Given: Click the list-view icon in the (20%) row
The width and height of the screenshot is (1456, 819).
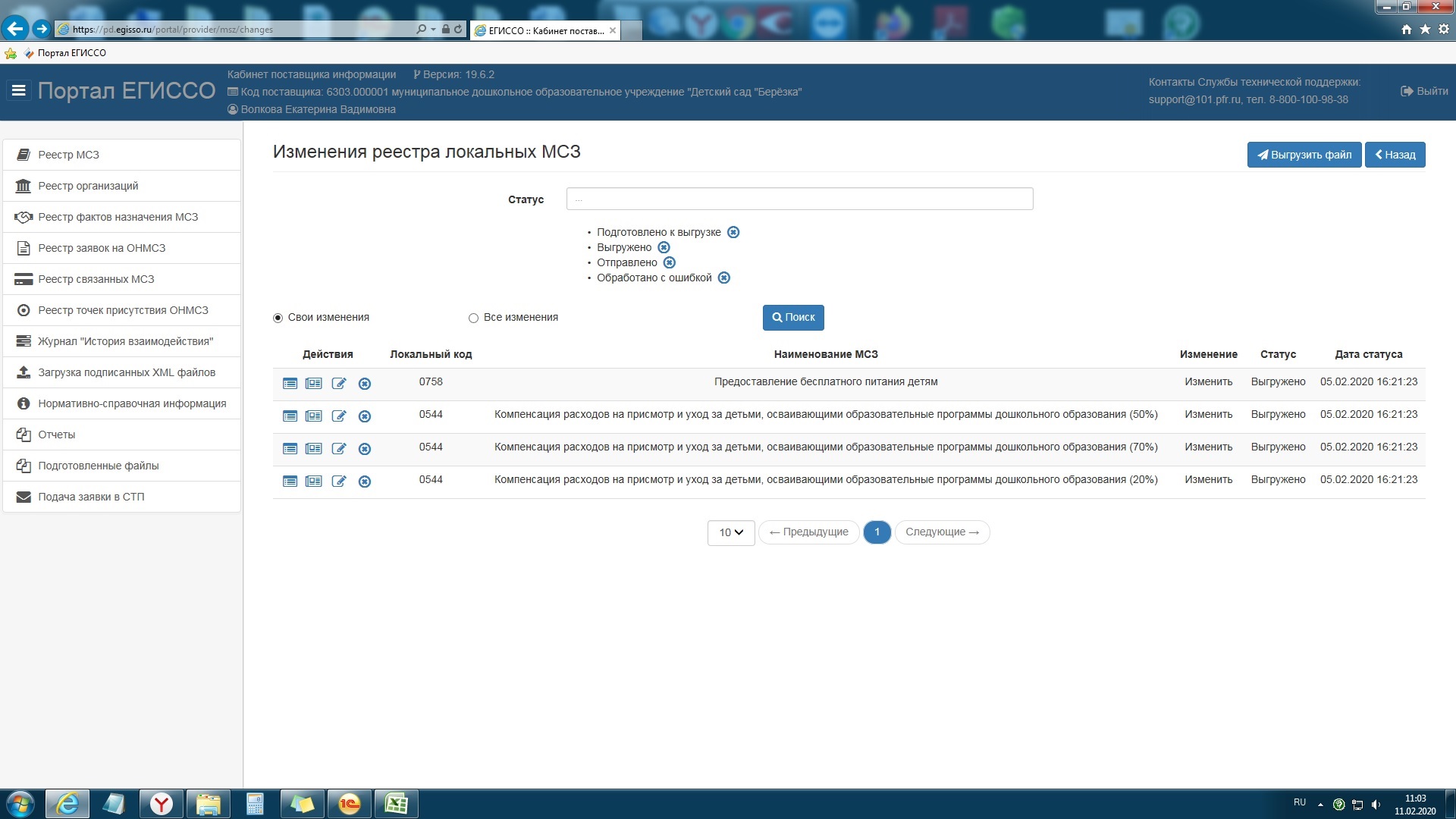Looking at the screenshot, I should (290, 482).
